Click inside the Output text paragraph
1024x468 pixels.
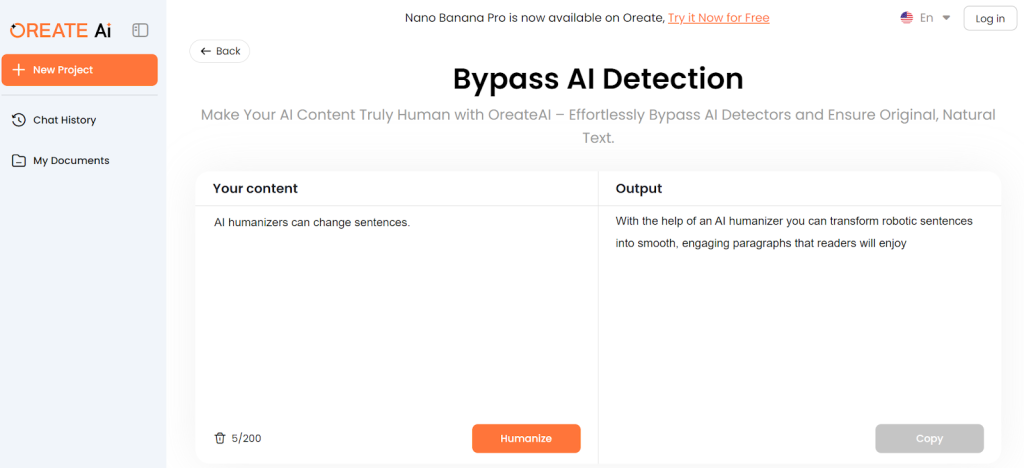(794, 231)
